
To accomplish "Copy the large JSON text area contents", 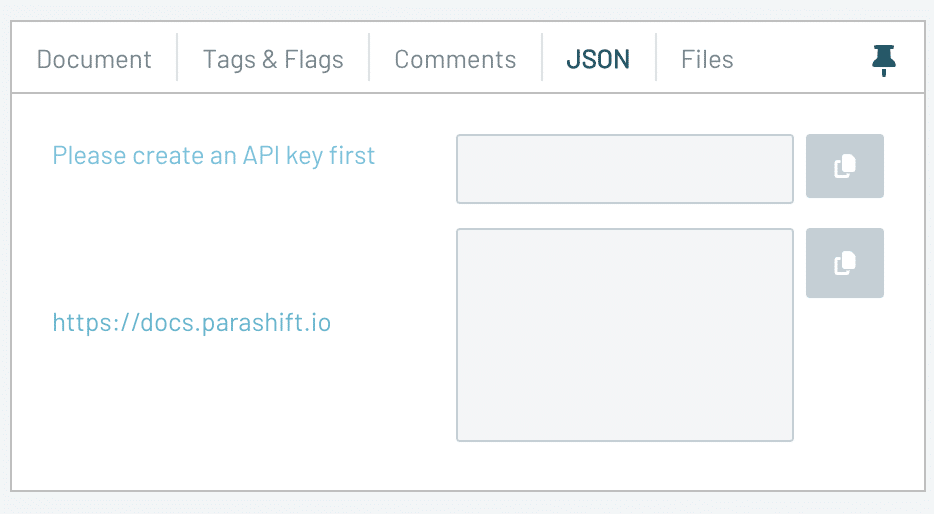I will [844, 263].
